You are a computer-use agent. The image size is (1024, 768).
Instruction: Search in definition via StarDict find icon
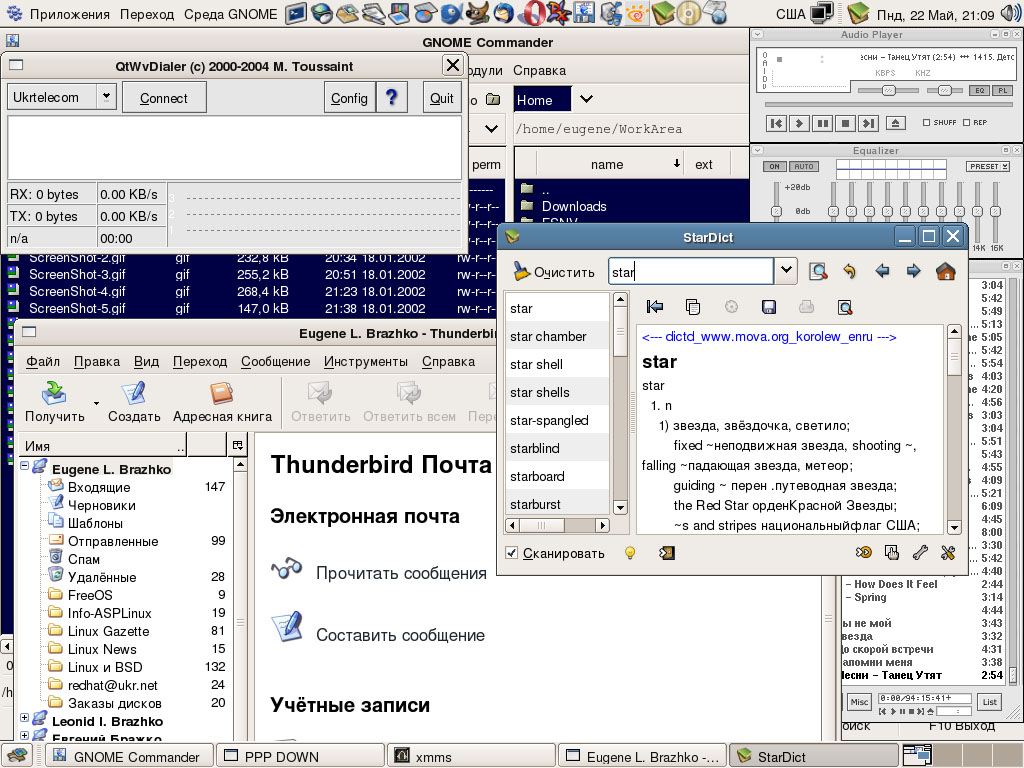pyautogui.click(x=845, y=307)
